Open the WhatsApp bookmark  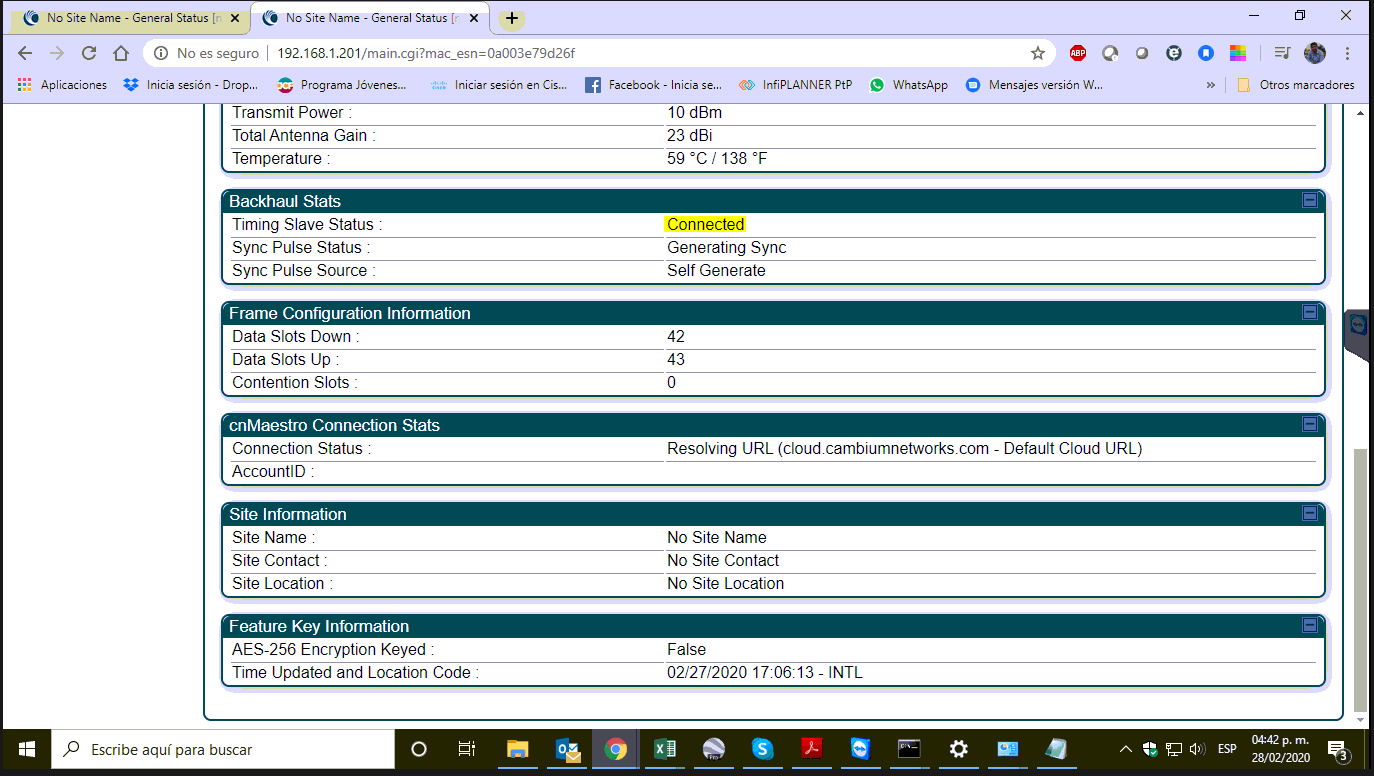[908, 85]
